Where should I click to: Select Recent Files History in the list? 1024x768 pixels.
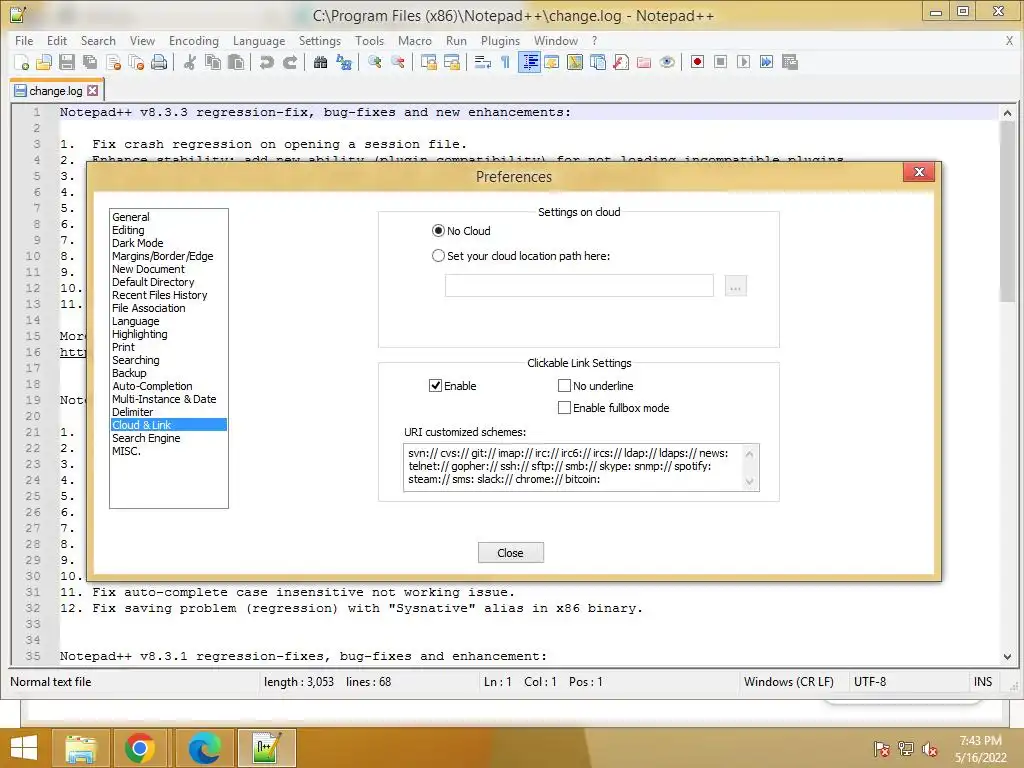click(159, 295)
